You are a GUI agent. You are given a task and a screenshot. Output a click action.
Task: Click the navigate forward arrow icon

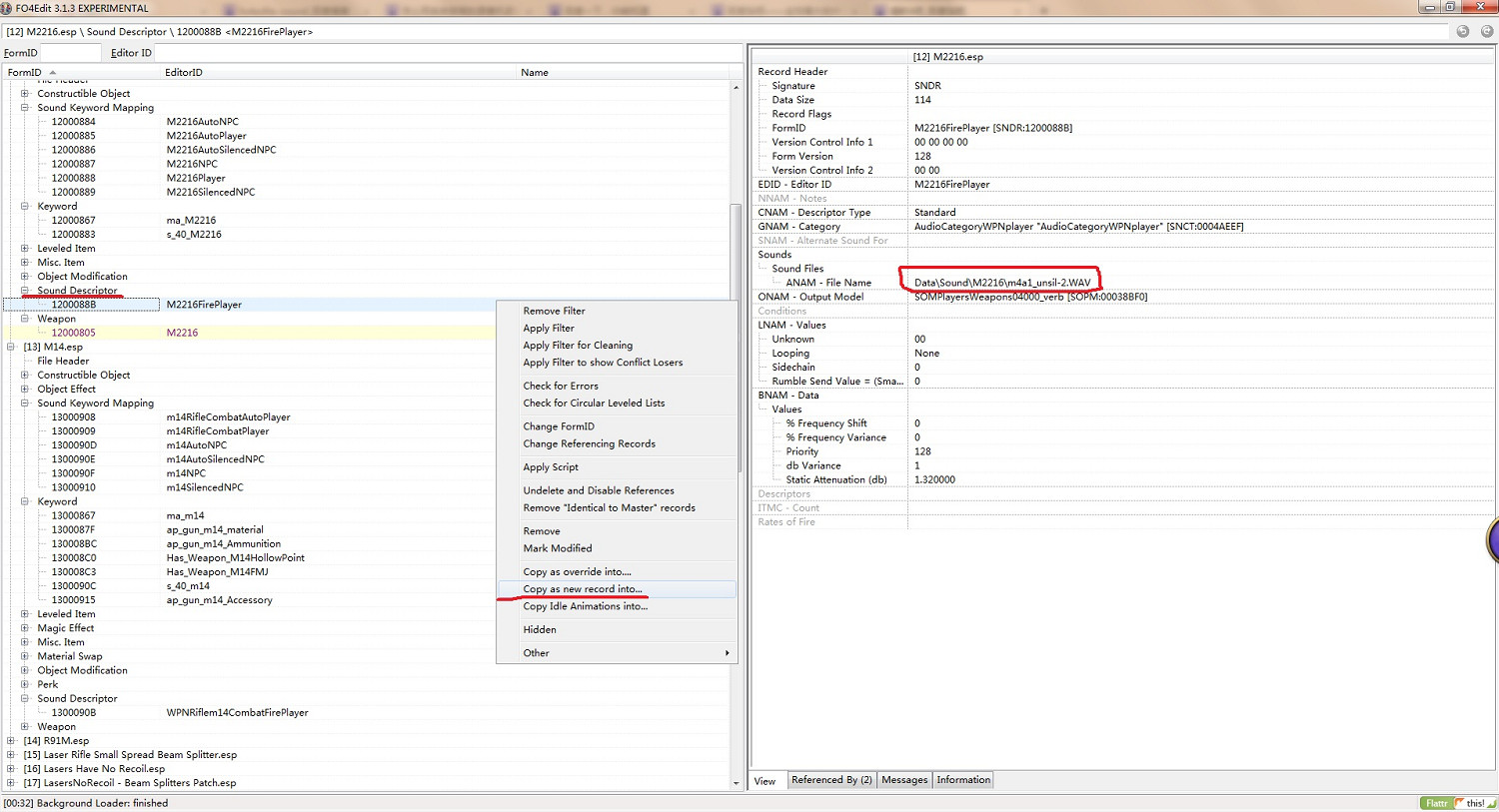[1486, 31]
